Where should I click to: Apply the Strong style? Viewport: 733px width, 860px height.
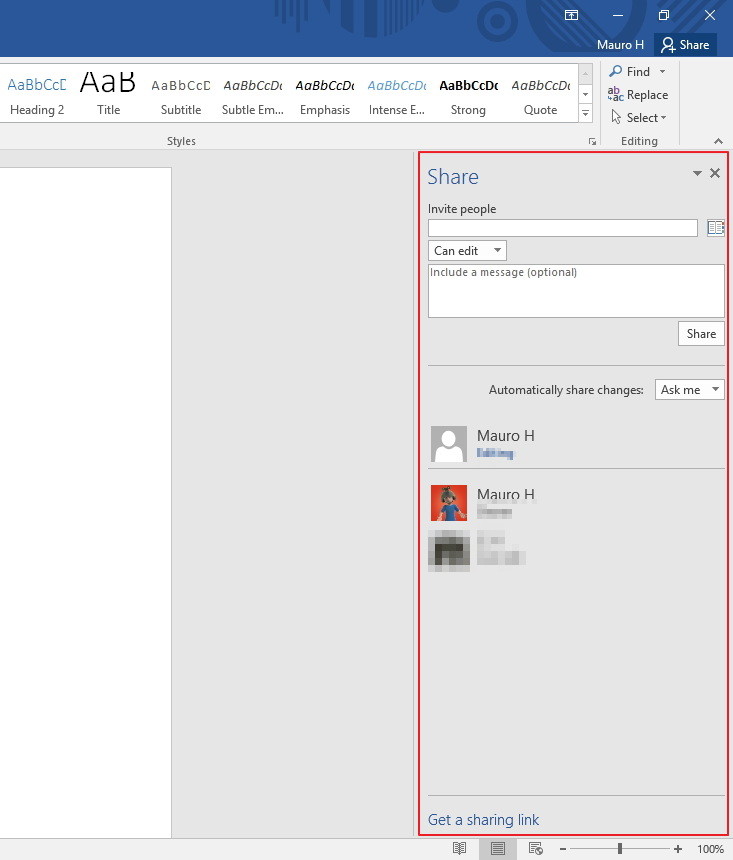pyautogui.click(x=469, y=94)
